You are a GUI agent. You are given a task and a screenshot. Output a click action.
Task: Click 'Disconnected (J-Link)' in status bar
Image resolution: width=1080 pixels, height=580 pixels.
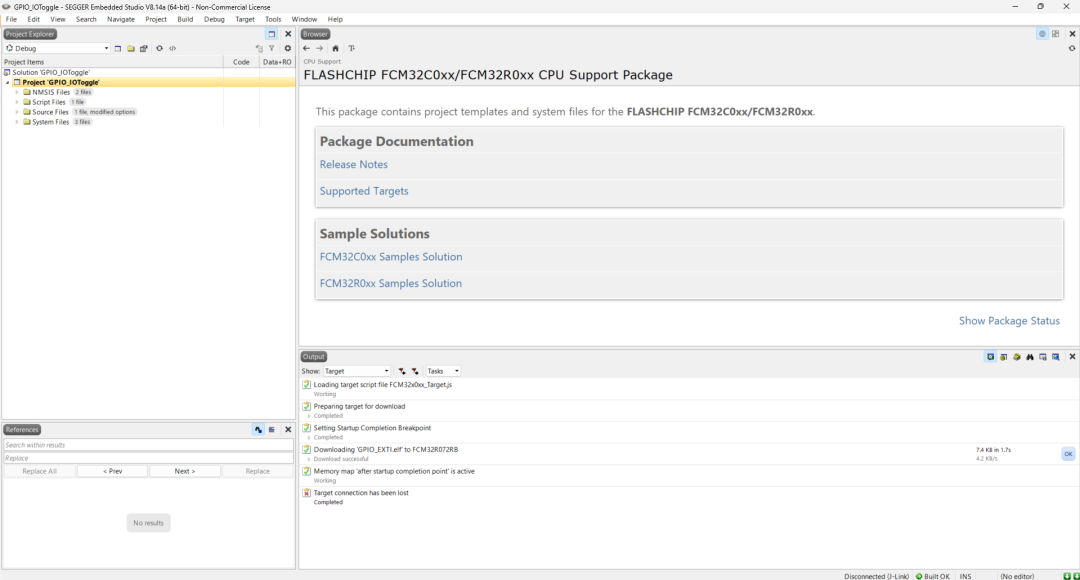point(876,576)
